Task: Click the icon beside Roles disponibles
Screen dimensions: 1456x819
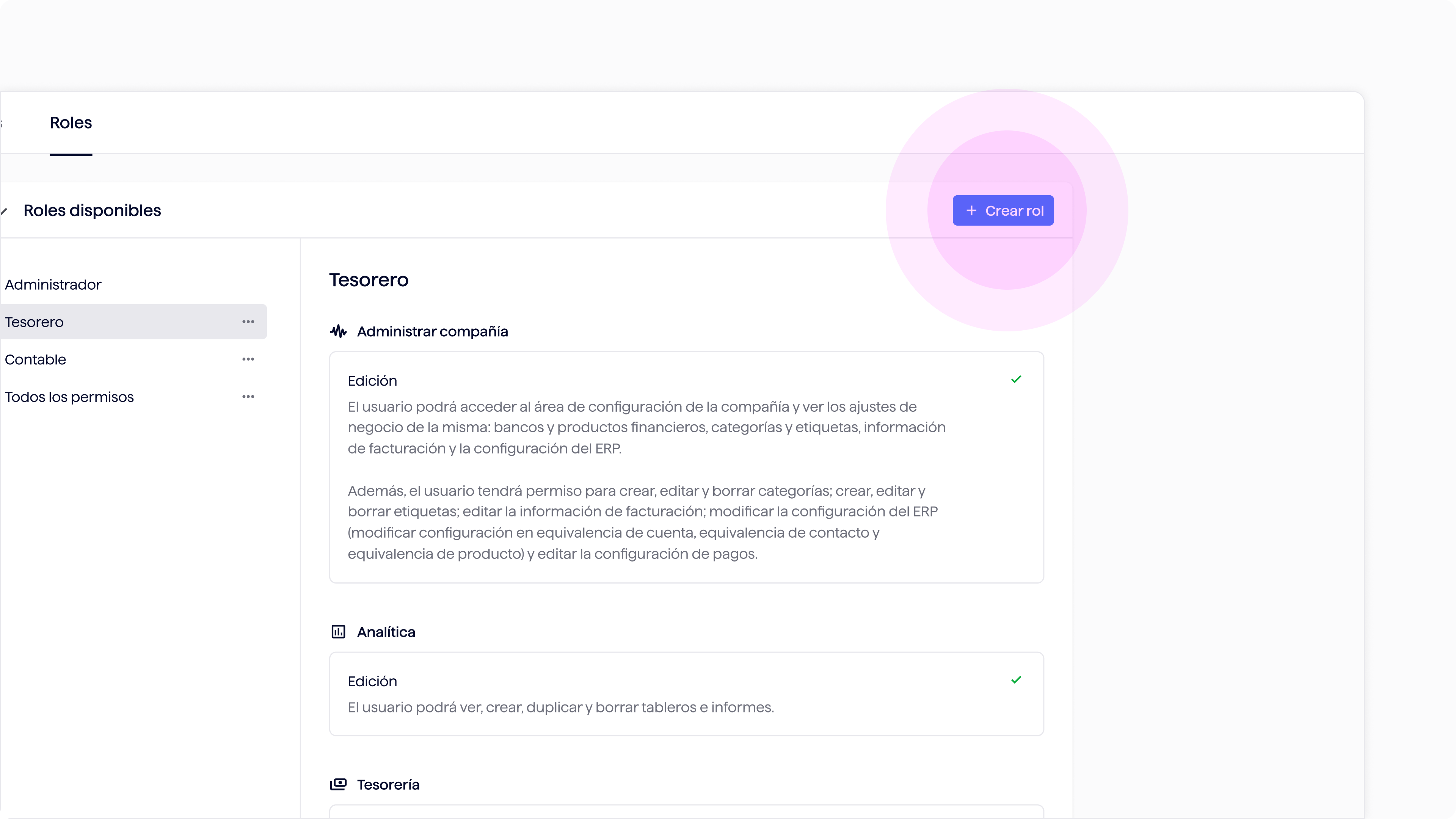Action: click(x=4, y=212)
